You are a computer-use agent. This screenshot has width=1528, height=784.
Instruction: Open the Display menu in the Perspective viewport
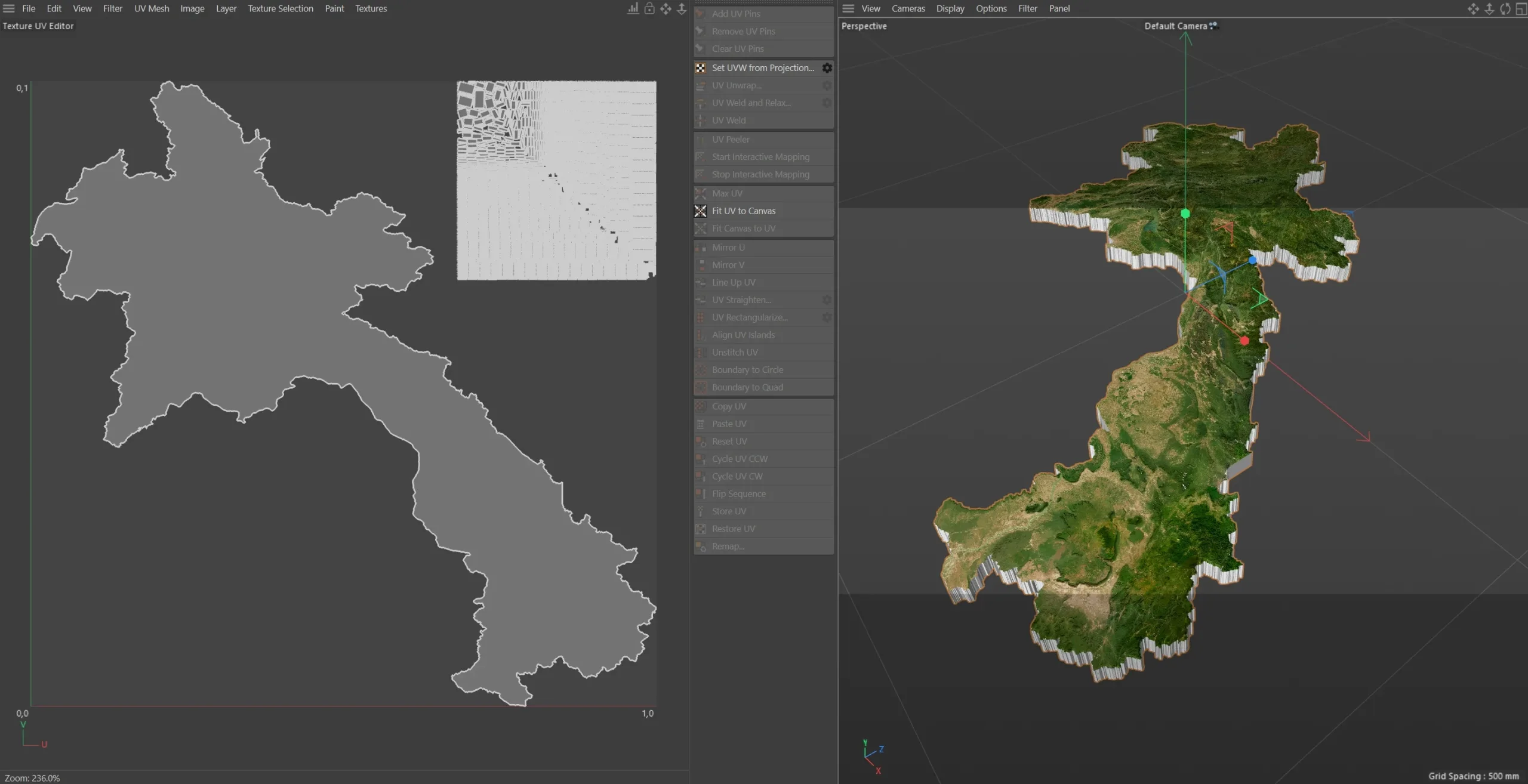point(950,8)
